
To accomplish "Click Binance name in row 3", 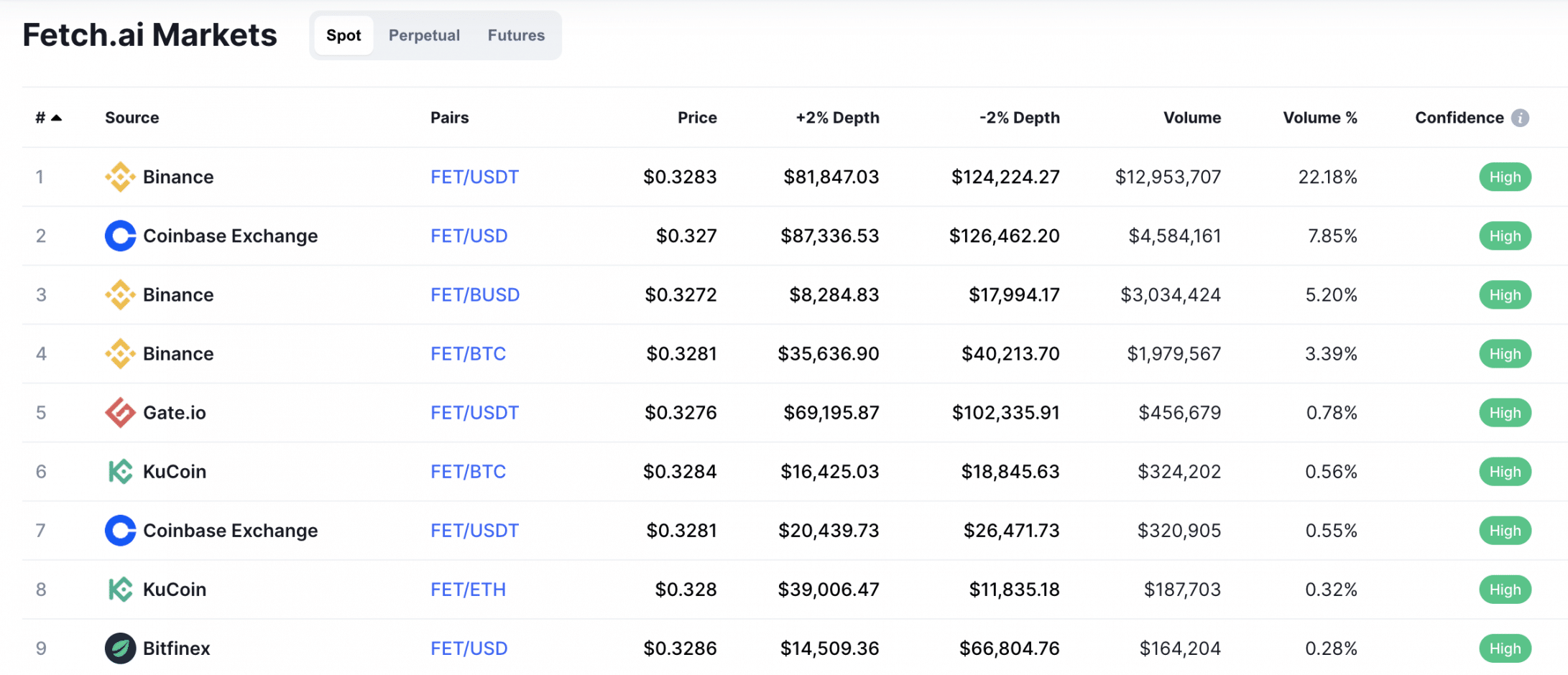I will click(x=178, y=294).
